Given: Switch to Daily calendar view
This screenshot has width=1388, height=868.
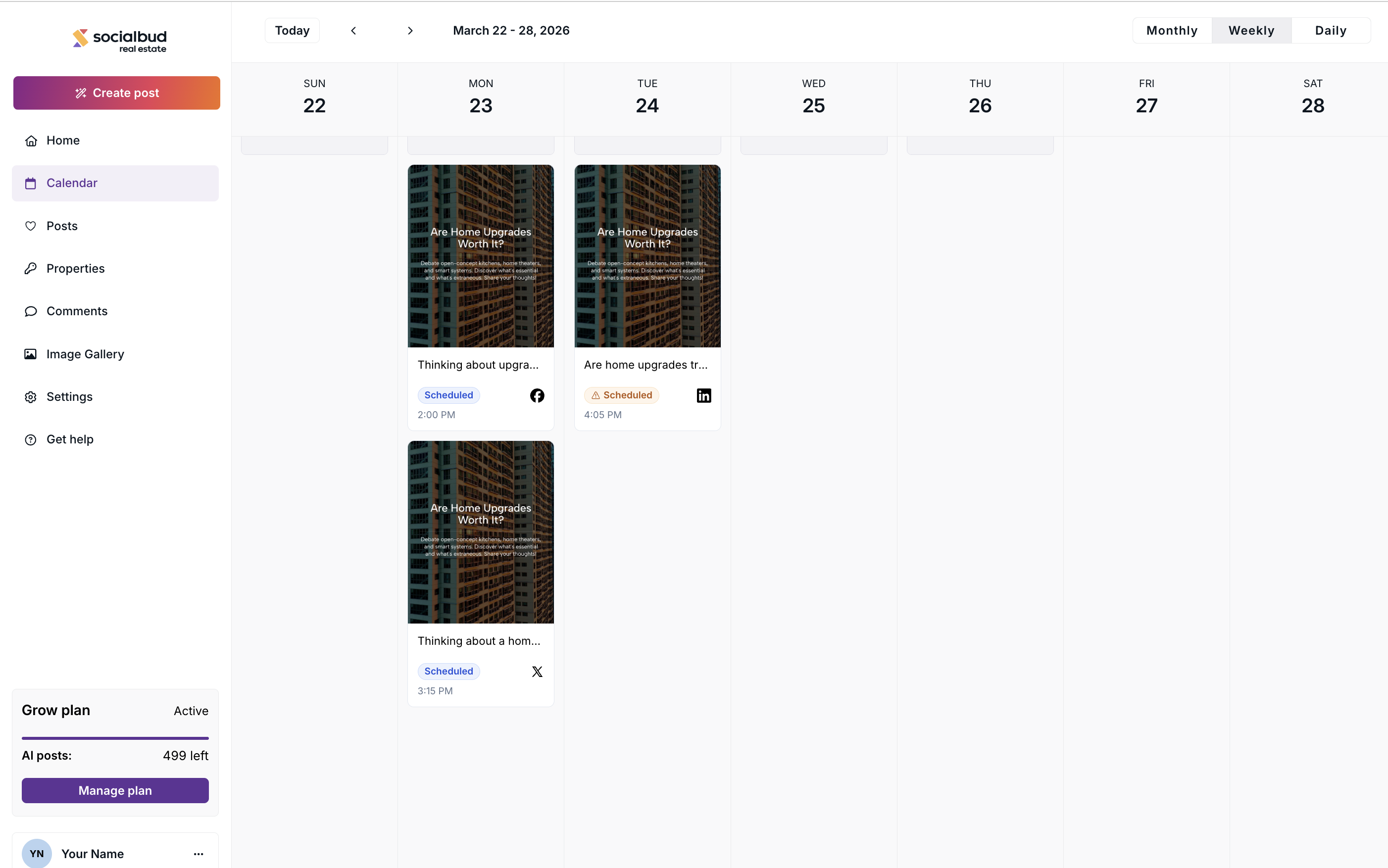Looking at the screenshot, I should (1331, 30).
